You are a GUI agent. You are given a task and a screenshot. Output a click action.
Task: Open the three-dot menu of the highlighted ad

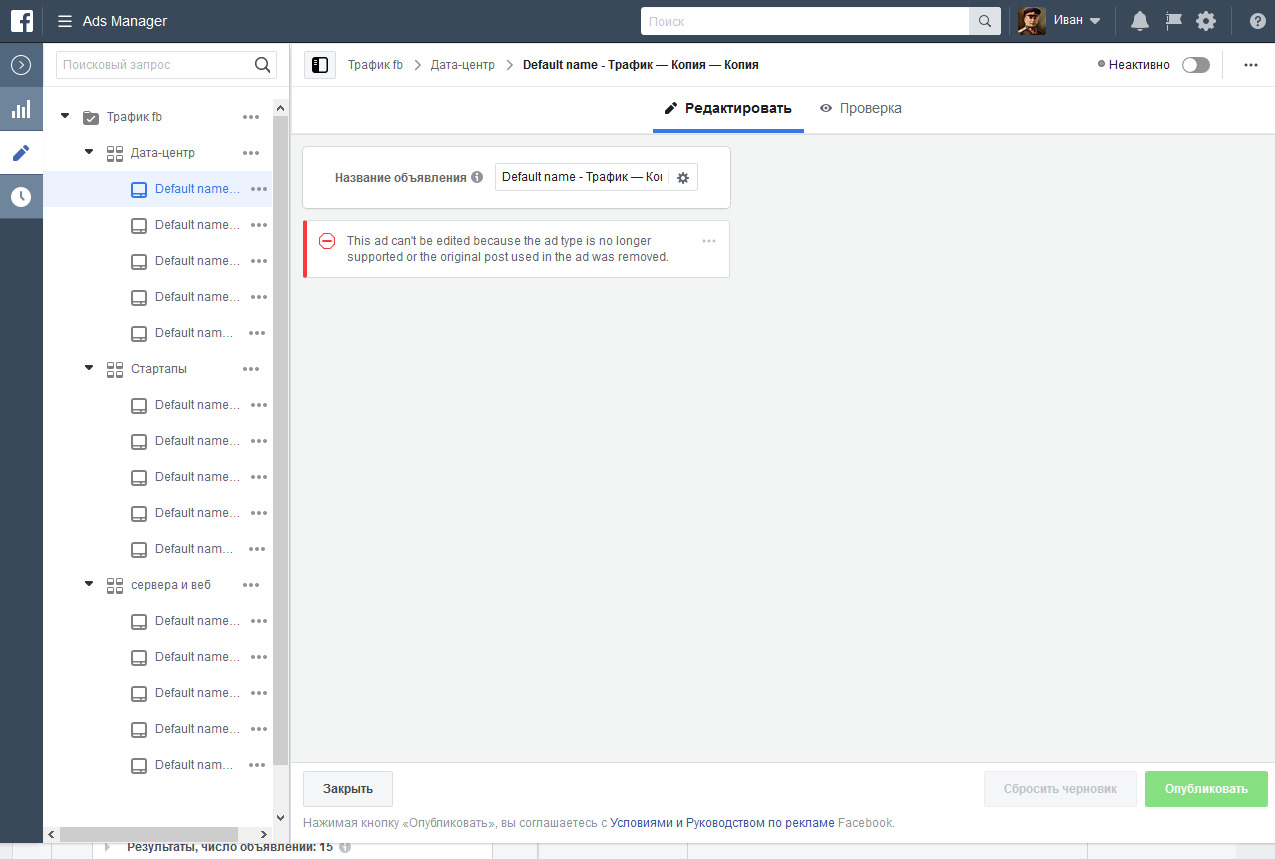[x=259, y=189]
